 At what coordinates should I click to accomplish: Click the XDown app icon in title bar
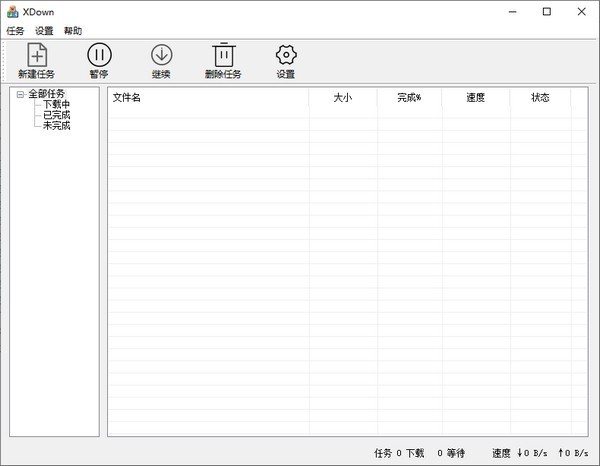pos(12,12)
